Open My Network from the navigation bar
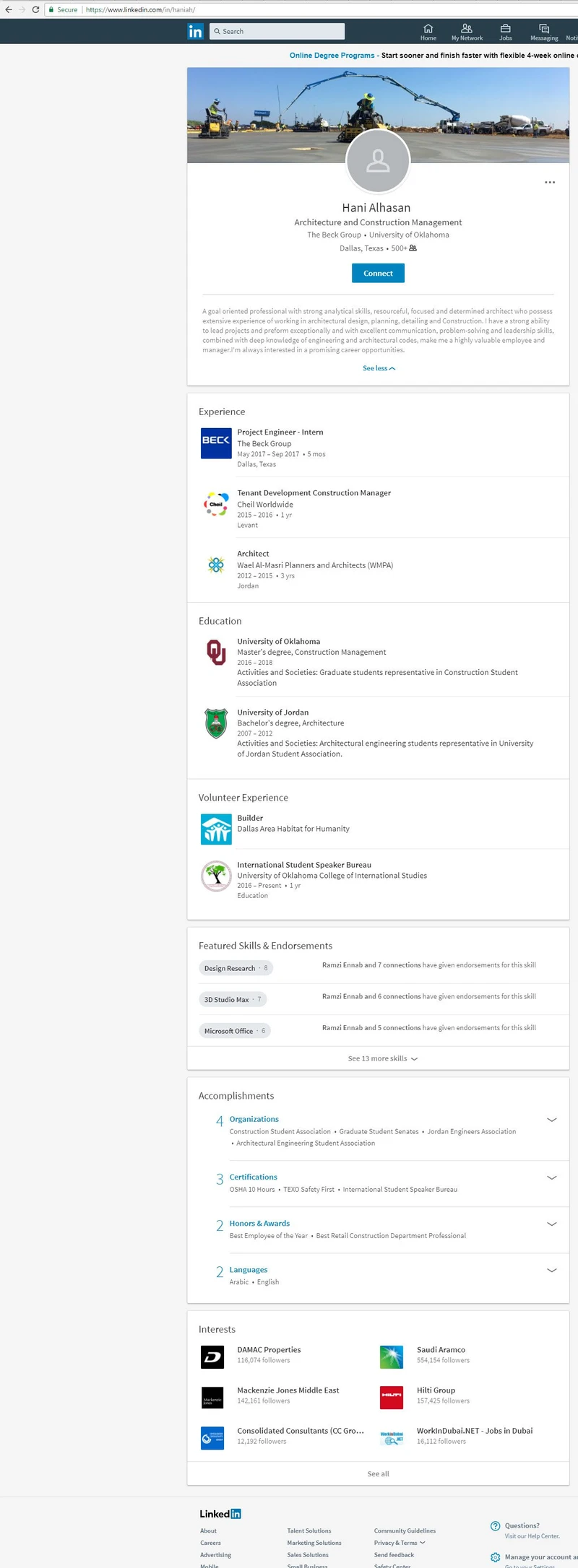578x1568 pixels. pos(466,31)
